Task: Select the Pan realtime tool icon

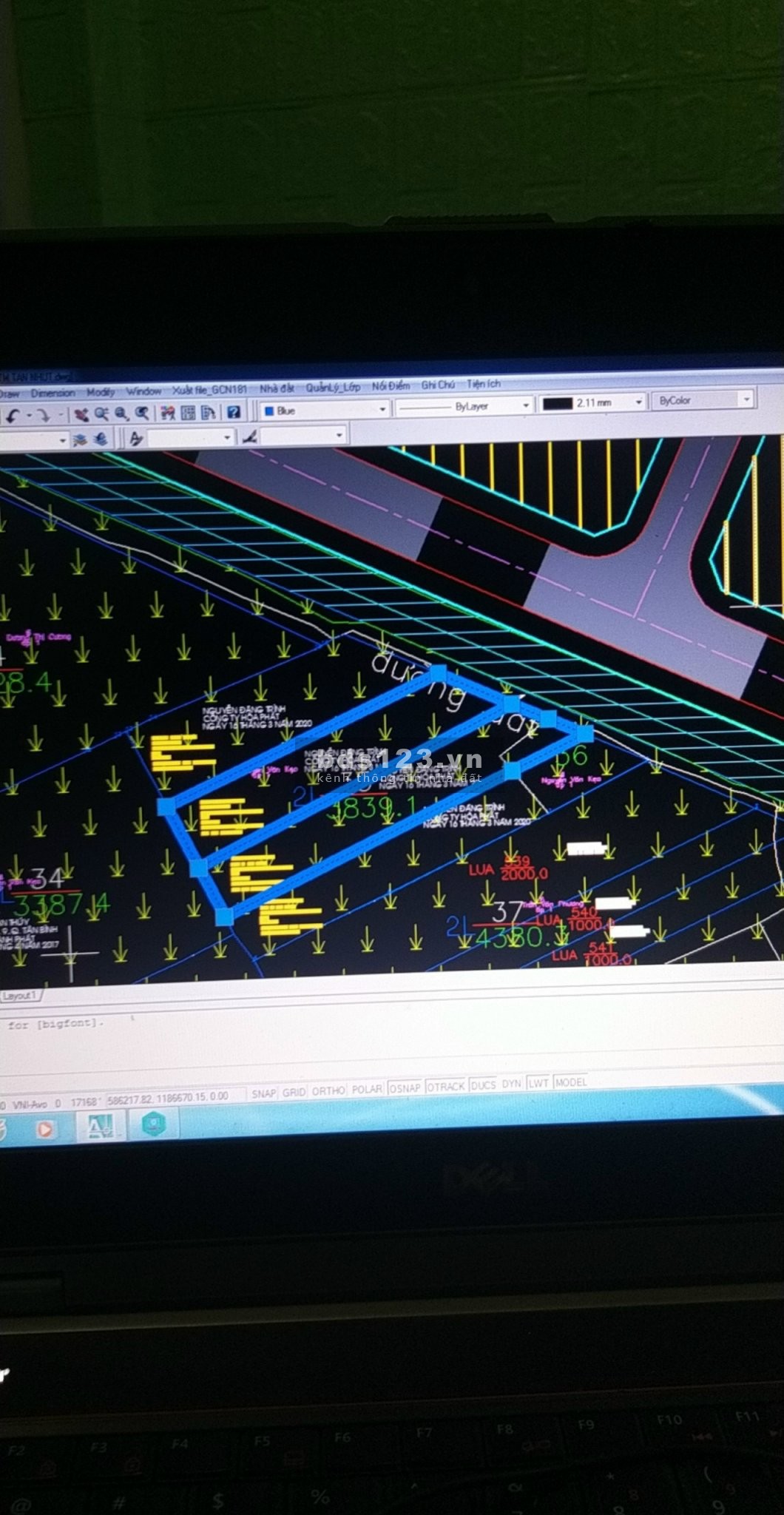Action: pyautogui.click(x=81, y=414)
